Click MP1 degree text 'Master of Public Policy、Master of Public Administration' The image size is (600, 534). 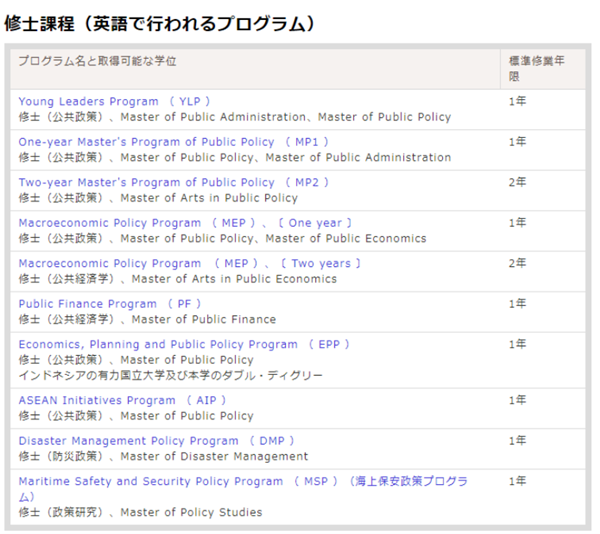(285, 157)
